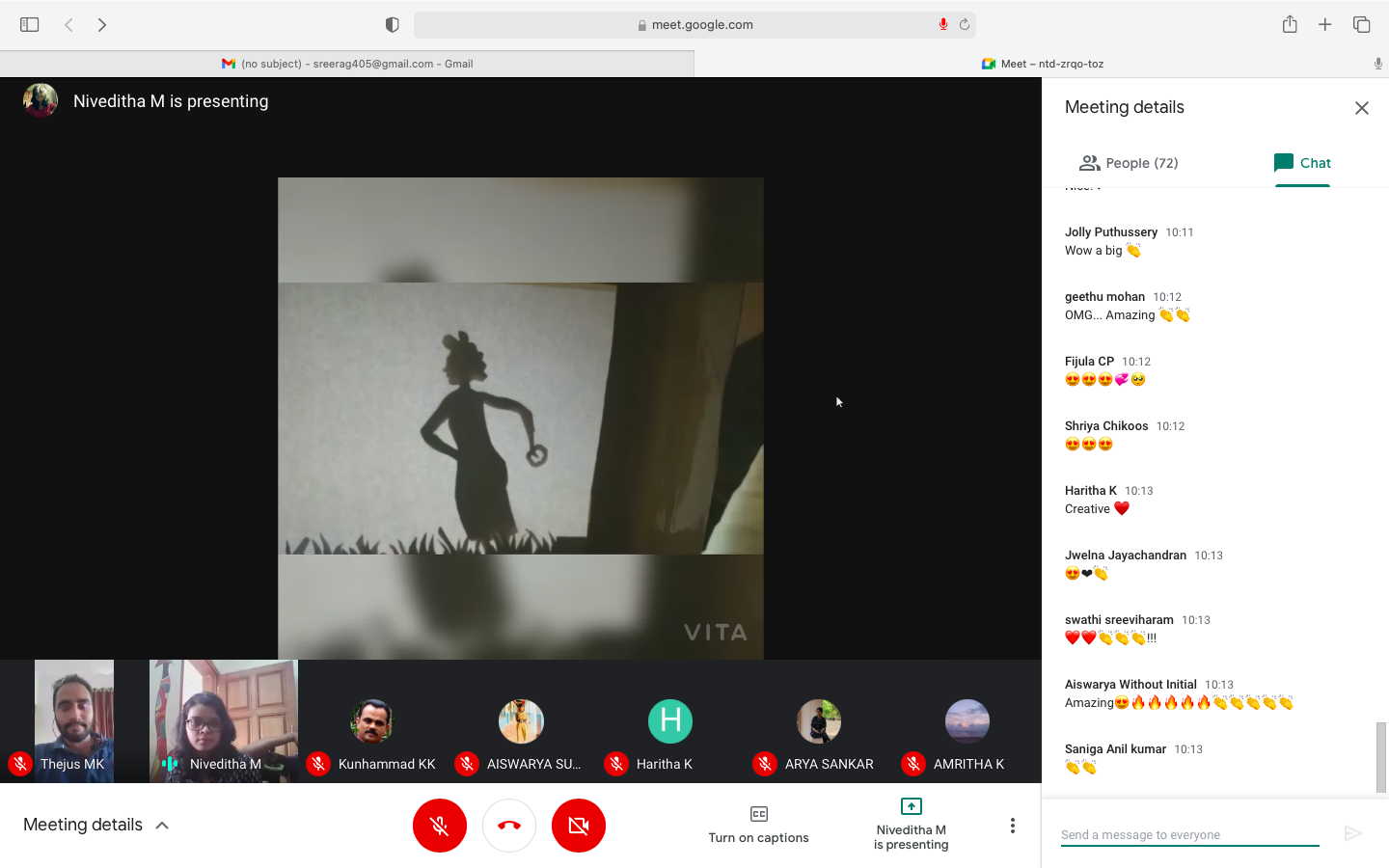
Task: Click the meet.google.com address bar
Action: coord(694,25)
